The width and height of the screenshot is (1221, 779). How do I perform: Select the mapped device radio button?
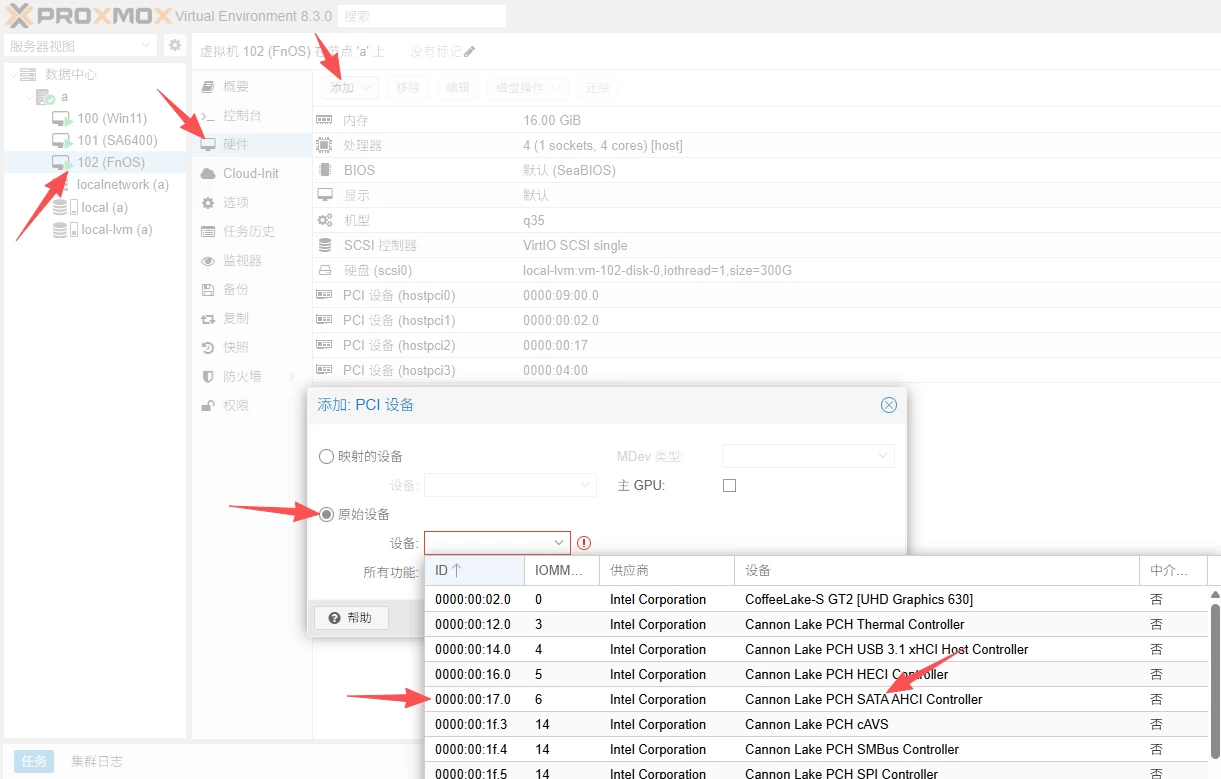coord(326,456)
